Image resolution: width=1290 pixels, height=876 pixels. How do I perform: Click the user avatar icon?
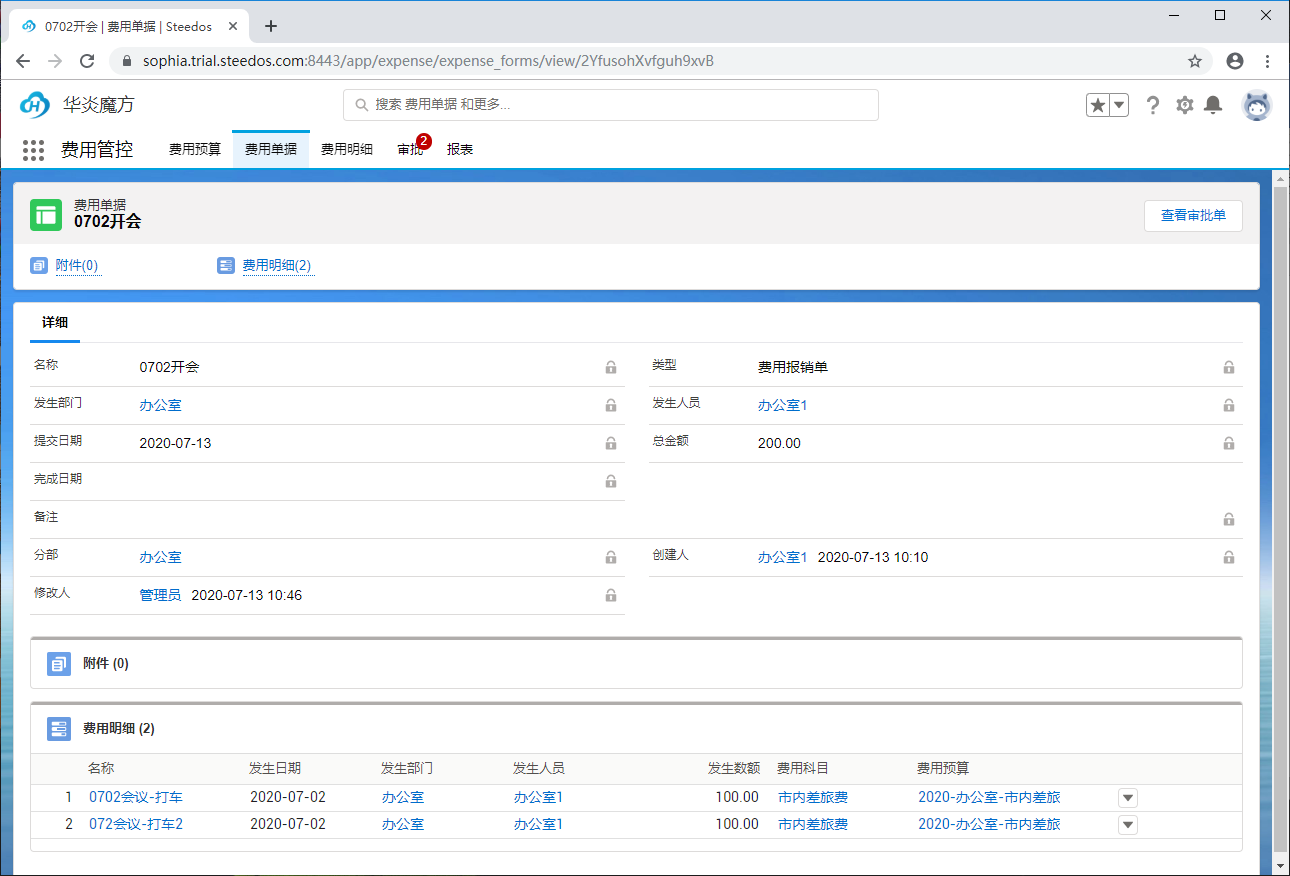click(x=1256, y=104)
